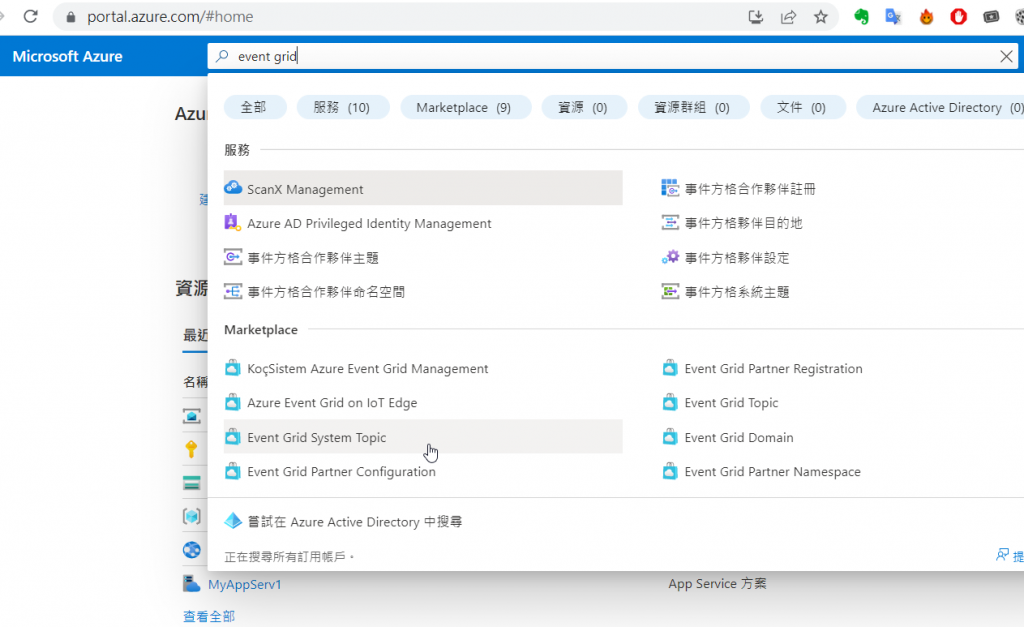The width and height of the screenshot is (1024, 627).
Task: Click the Azure Active Directory diamond icon
Action: pos(233,521)
